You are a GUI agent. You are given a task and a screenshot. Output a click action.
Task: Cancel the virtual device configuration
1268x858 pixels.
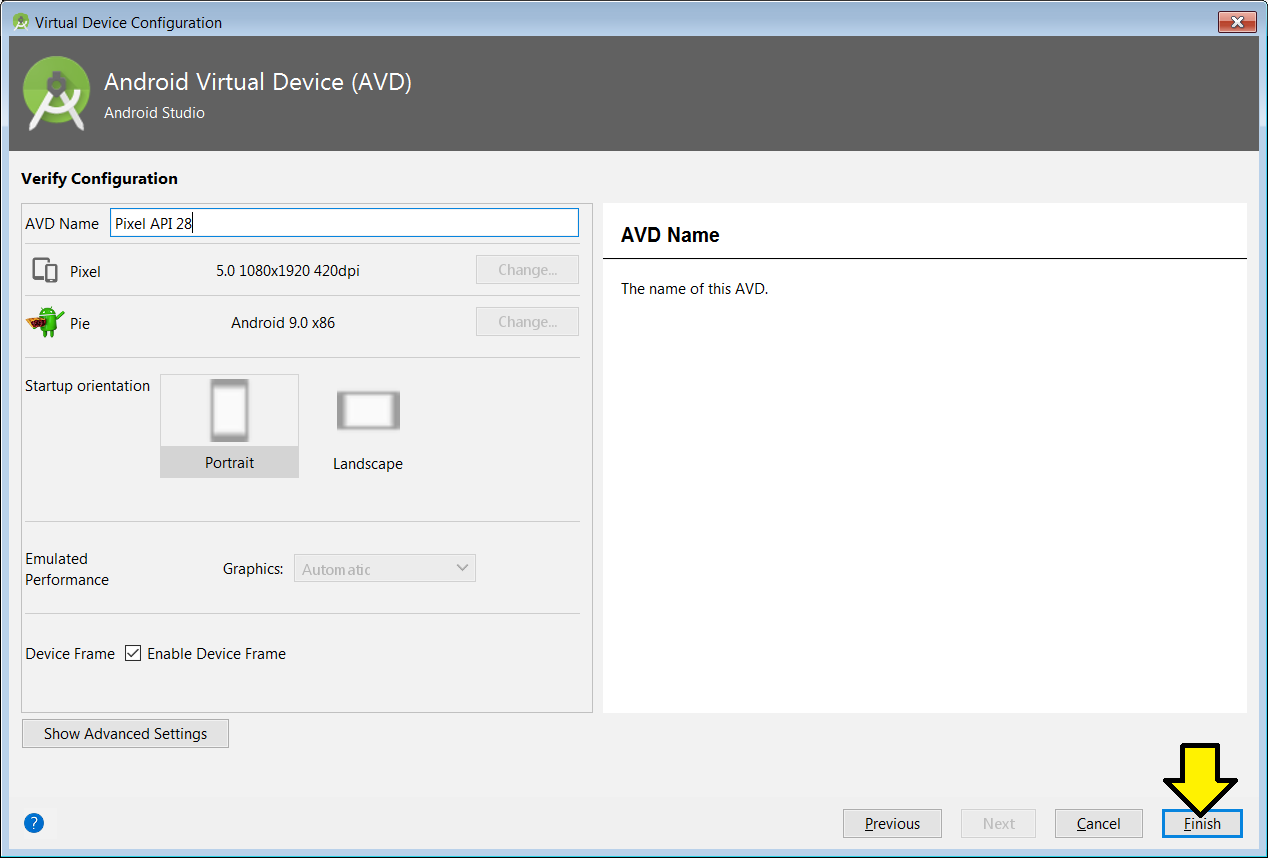click(x=1098, y=823)
